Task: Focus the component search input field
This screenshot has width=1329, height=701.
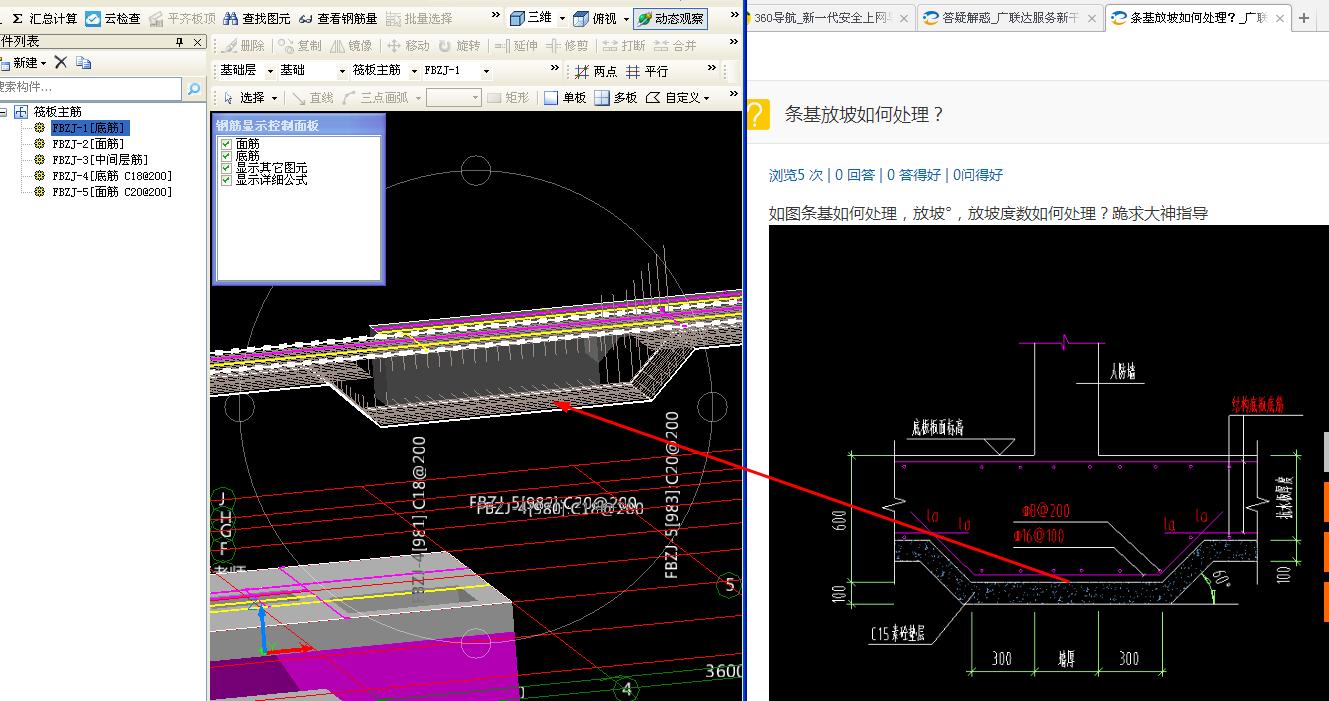Action: click(x=91, y=89)
